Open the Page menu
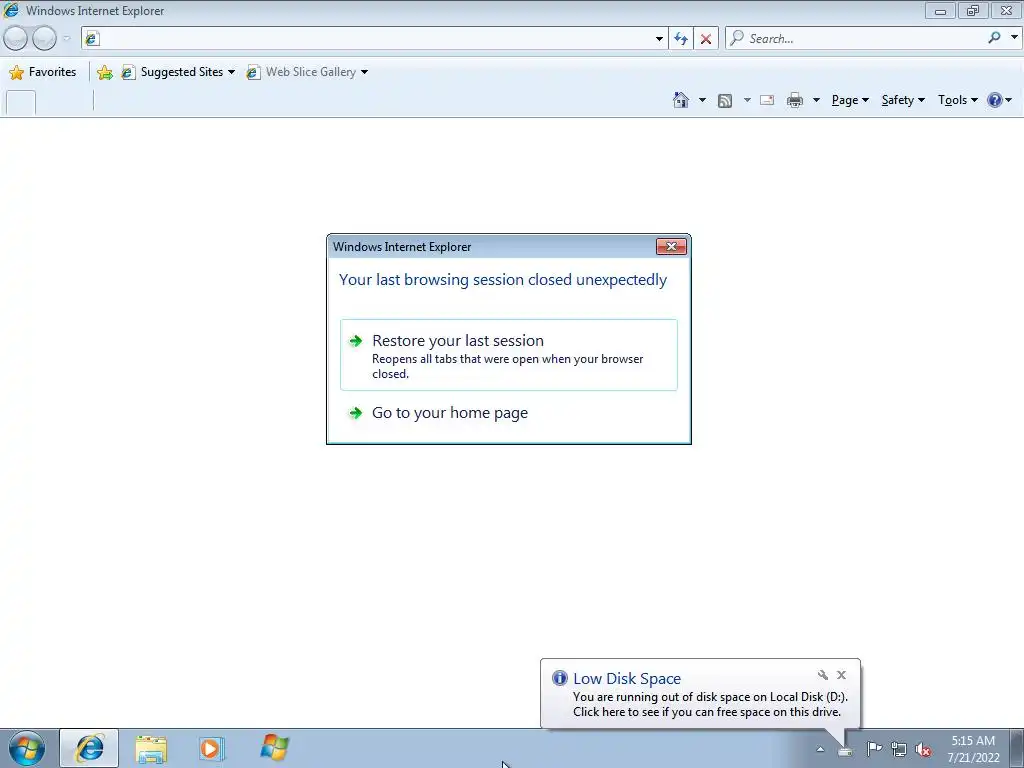1024x768 pixels. click(x=850, y=100)
